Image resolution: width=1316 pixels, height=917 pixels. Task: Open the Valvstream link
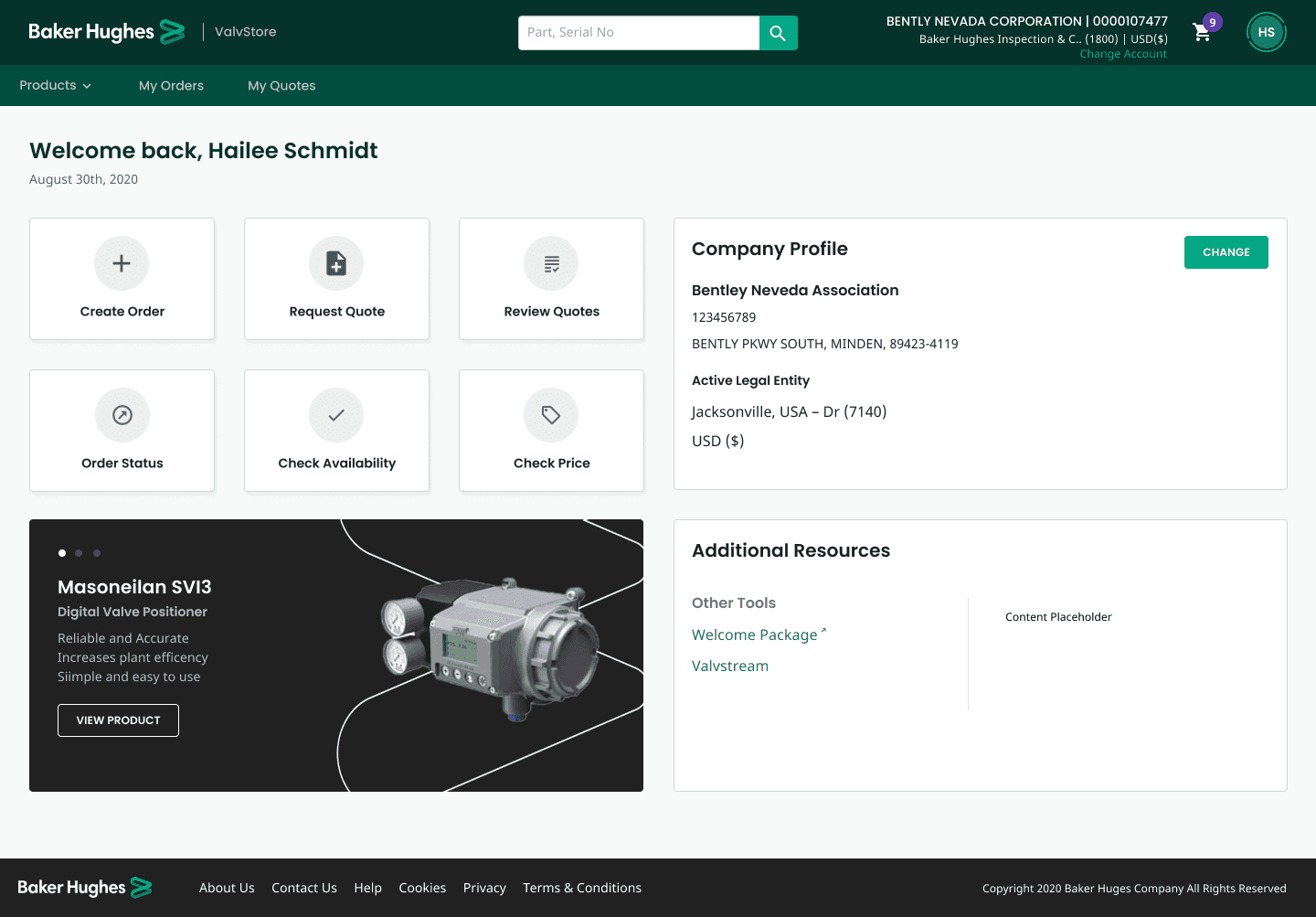click(730, 666)
